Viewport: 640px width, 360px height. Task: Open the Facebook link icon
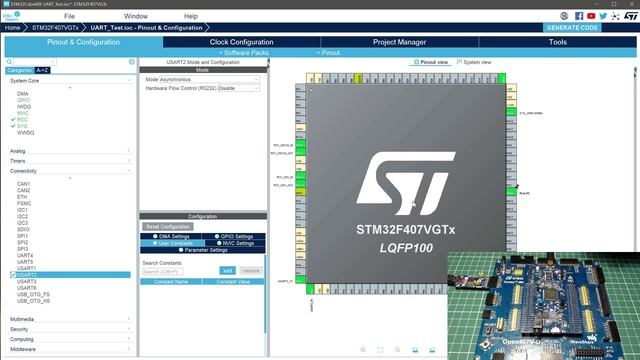[x=579, y=16]
